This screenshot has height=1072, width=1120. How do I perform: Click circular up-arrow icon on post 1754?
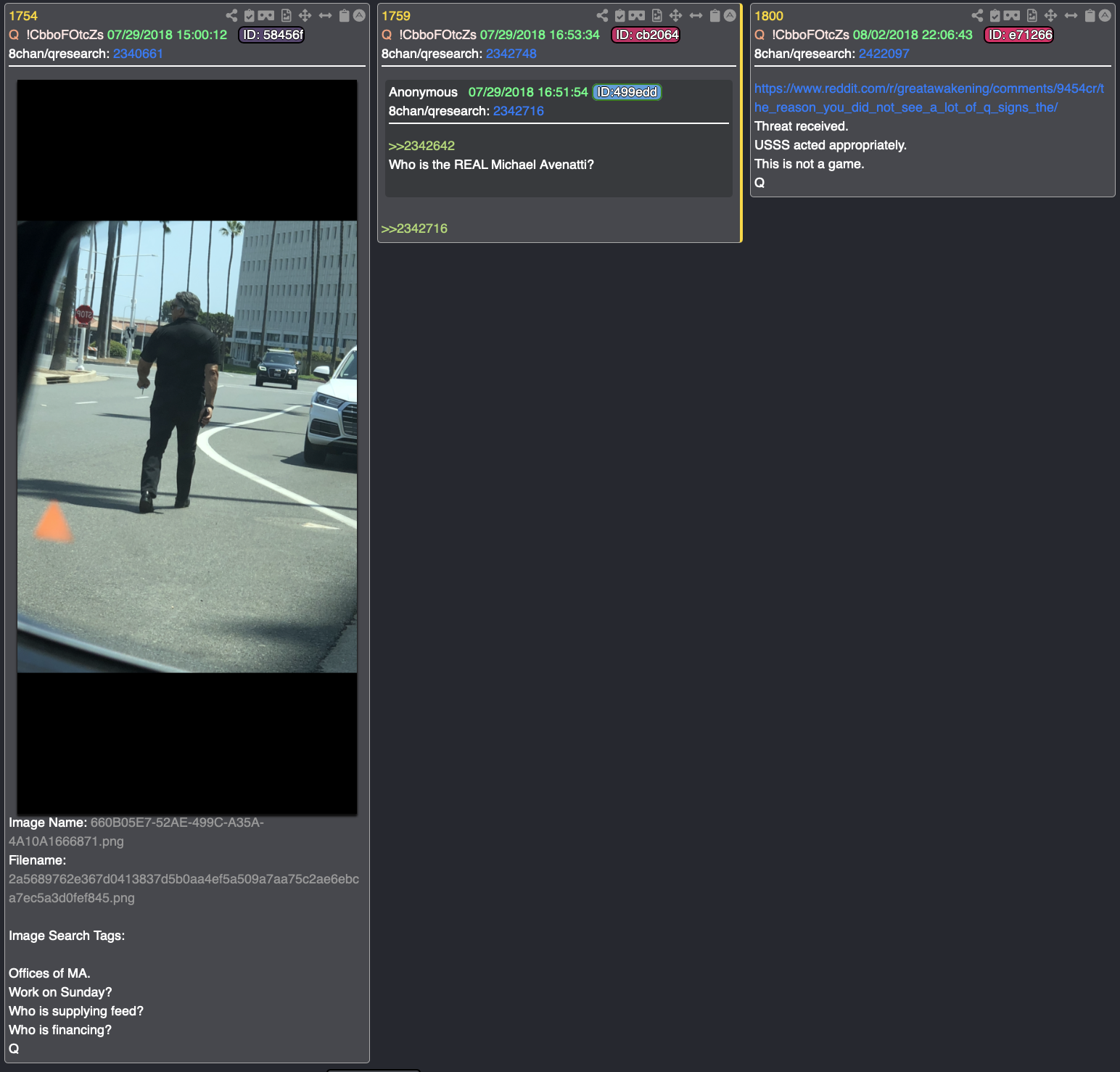tap(359, 15)
